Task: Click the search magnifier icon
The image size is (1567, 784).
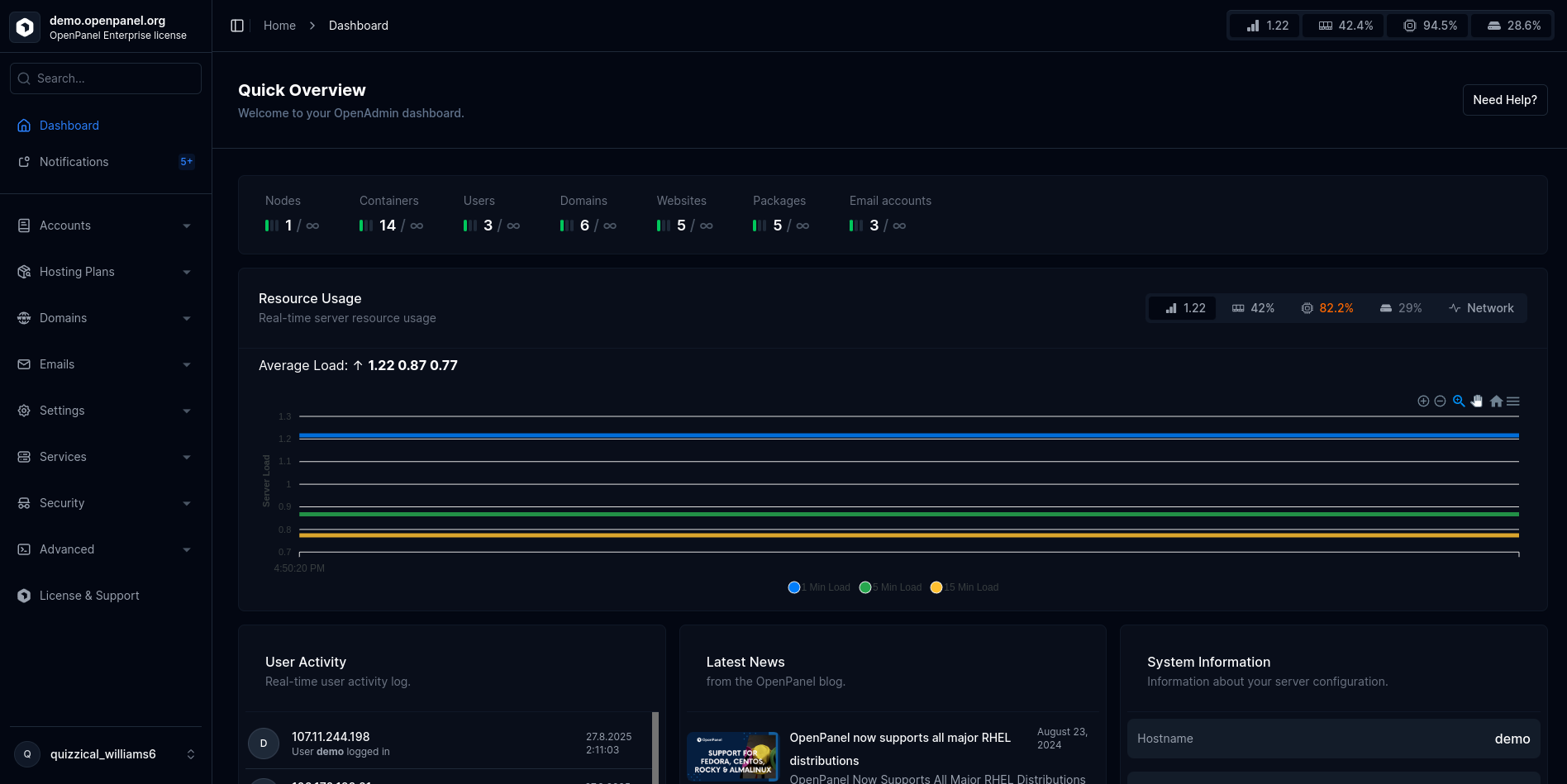Action: (x=24, y=78)
